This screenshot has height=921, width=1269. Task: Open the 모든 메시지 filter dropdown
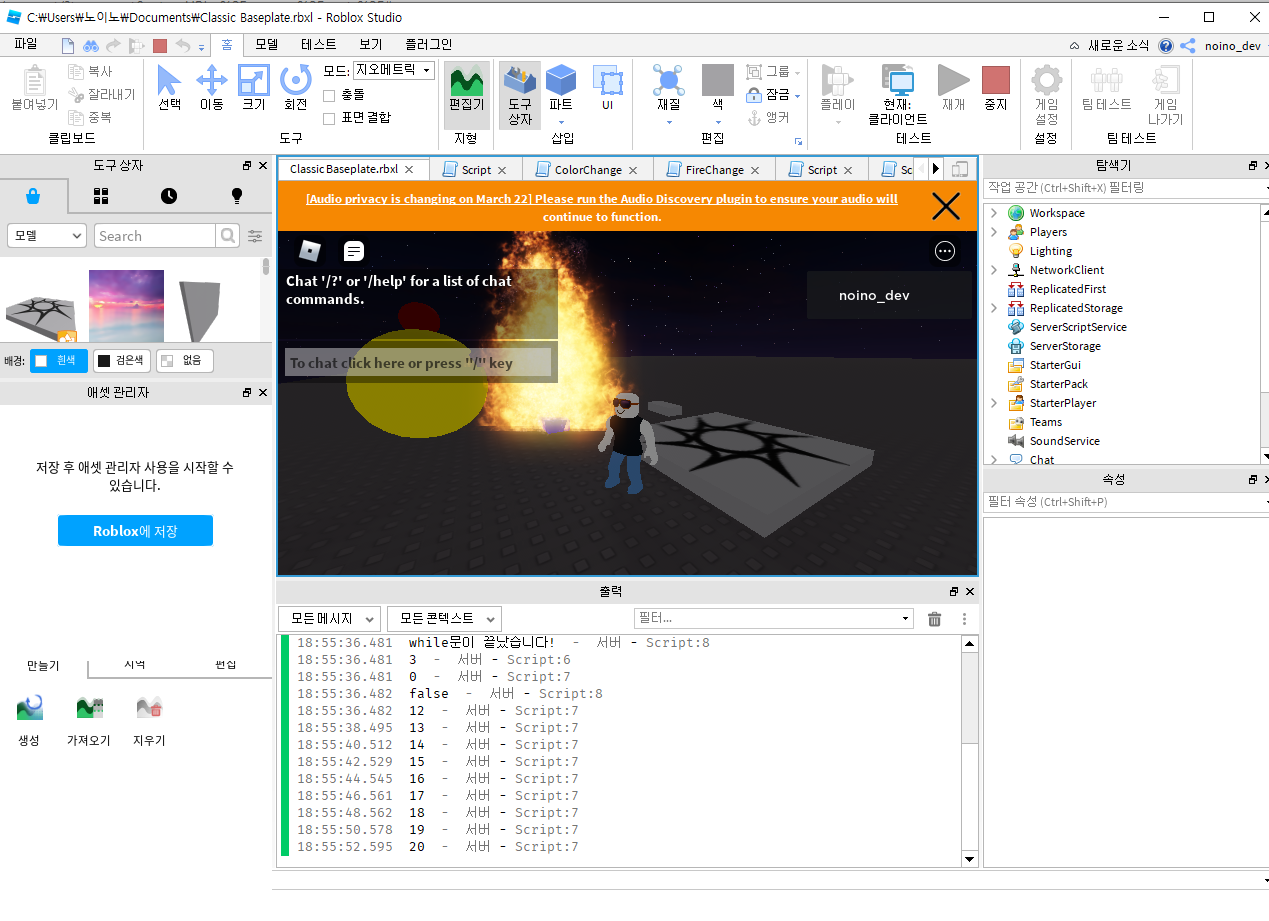click(x=329, y=619)
